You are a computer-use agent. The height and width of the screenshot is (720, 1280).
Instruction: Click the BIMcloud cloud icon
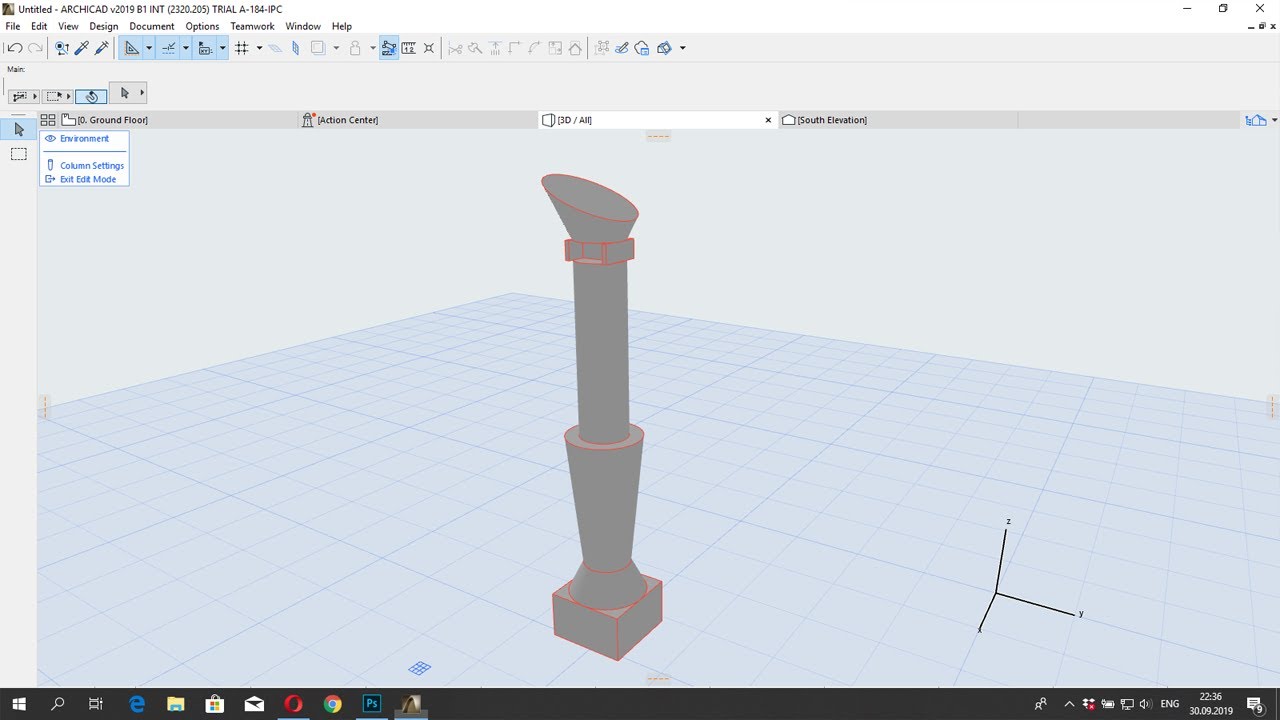(642, 48)
